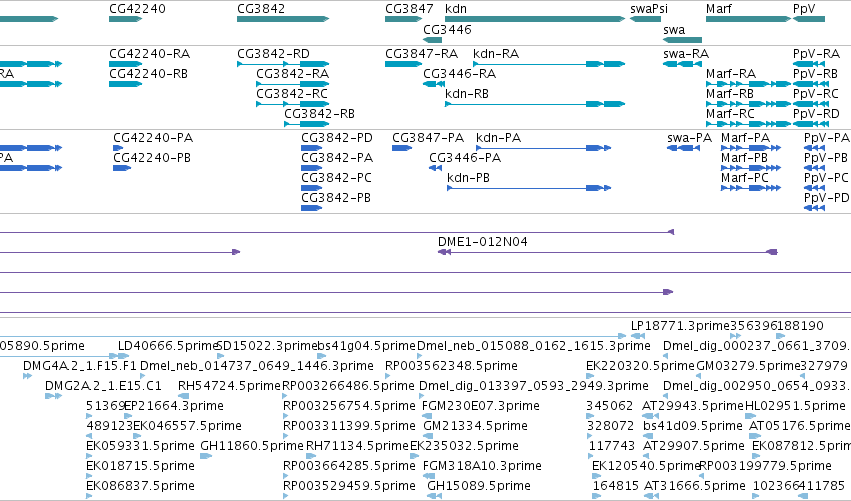Click EST HL02951.5prime
Image resolution: width=851 pixels, height=501 pixels.
click(x=795, y=406)
